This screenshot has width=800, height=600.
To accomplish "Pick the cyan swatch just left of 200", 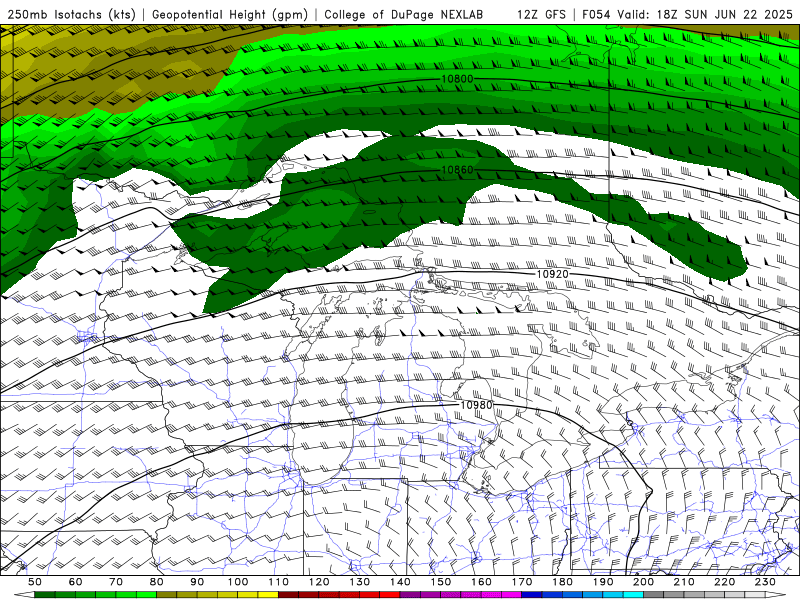I will (633, 595).
